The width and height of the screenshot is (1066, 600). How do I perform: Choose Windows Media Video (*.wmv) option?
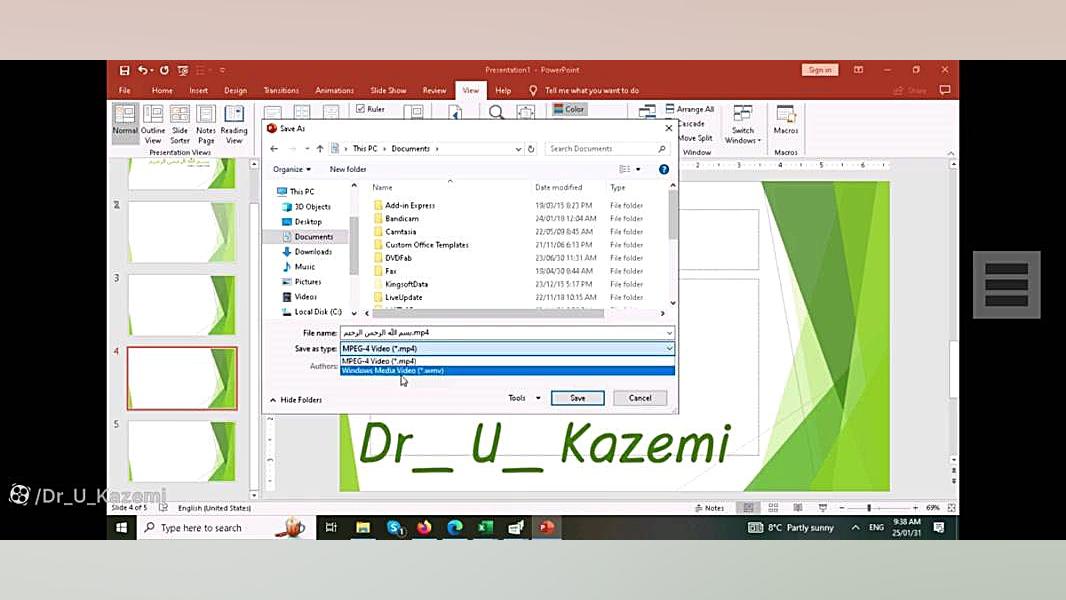[x=507, y=371]
